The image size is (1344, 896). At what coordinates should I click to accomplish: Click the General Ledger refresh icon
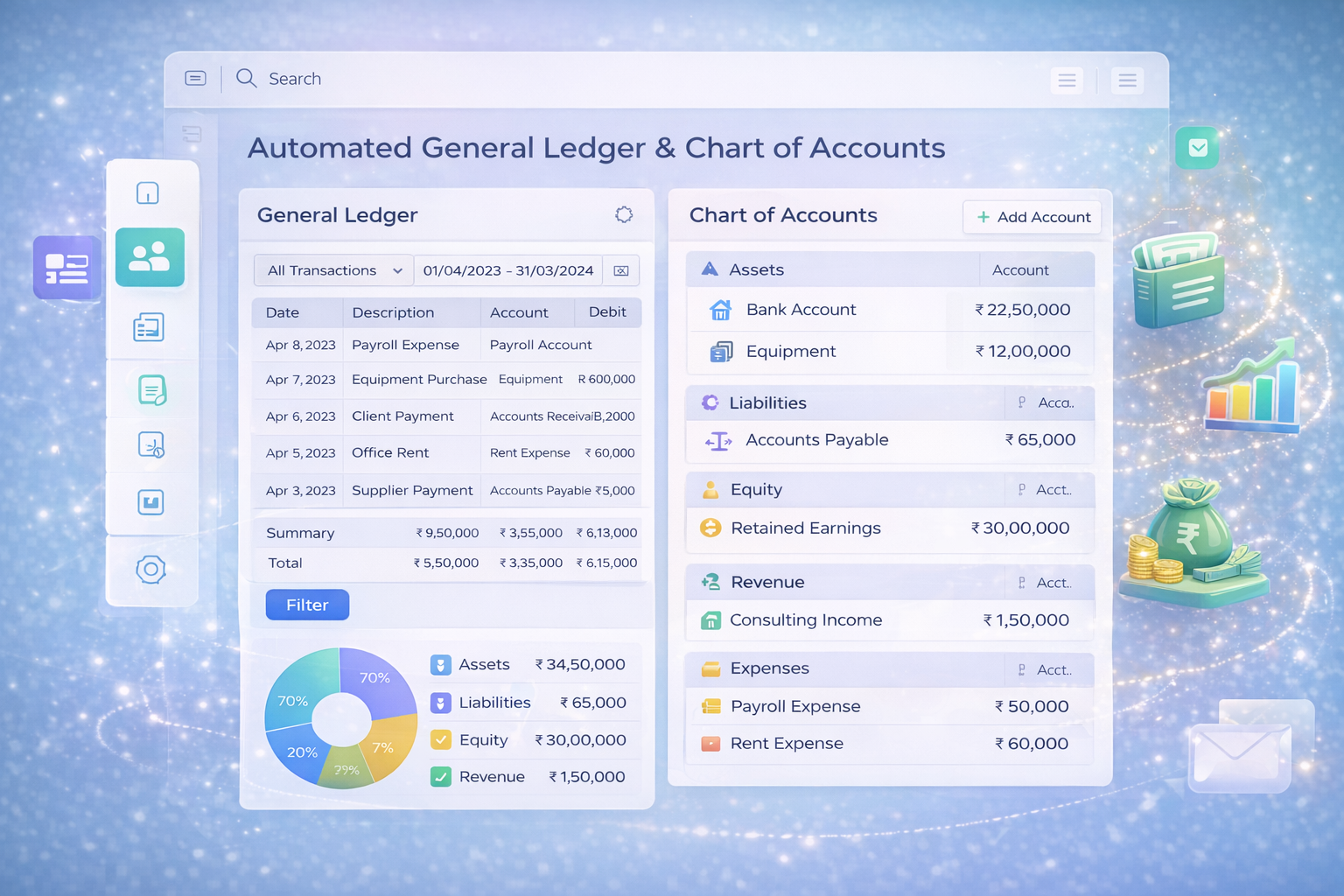pyautogui.click(x=624, y=214)
